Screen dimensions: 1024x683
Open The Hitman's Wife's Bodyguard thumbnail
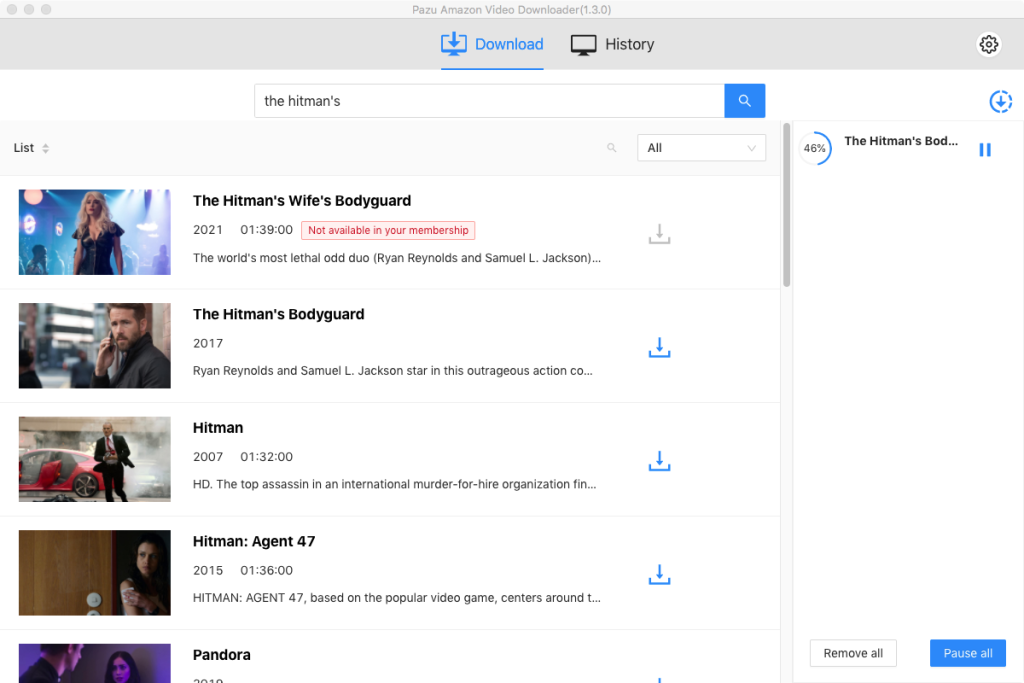point(95,232)
